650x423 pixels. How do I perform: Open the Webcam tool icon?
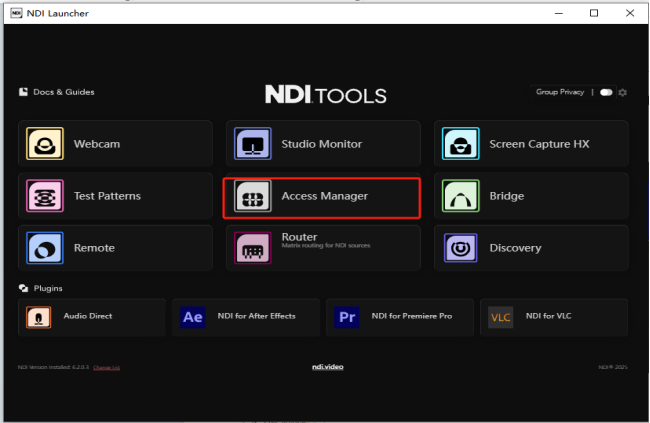pyautogui.click(x=45, y=143)
